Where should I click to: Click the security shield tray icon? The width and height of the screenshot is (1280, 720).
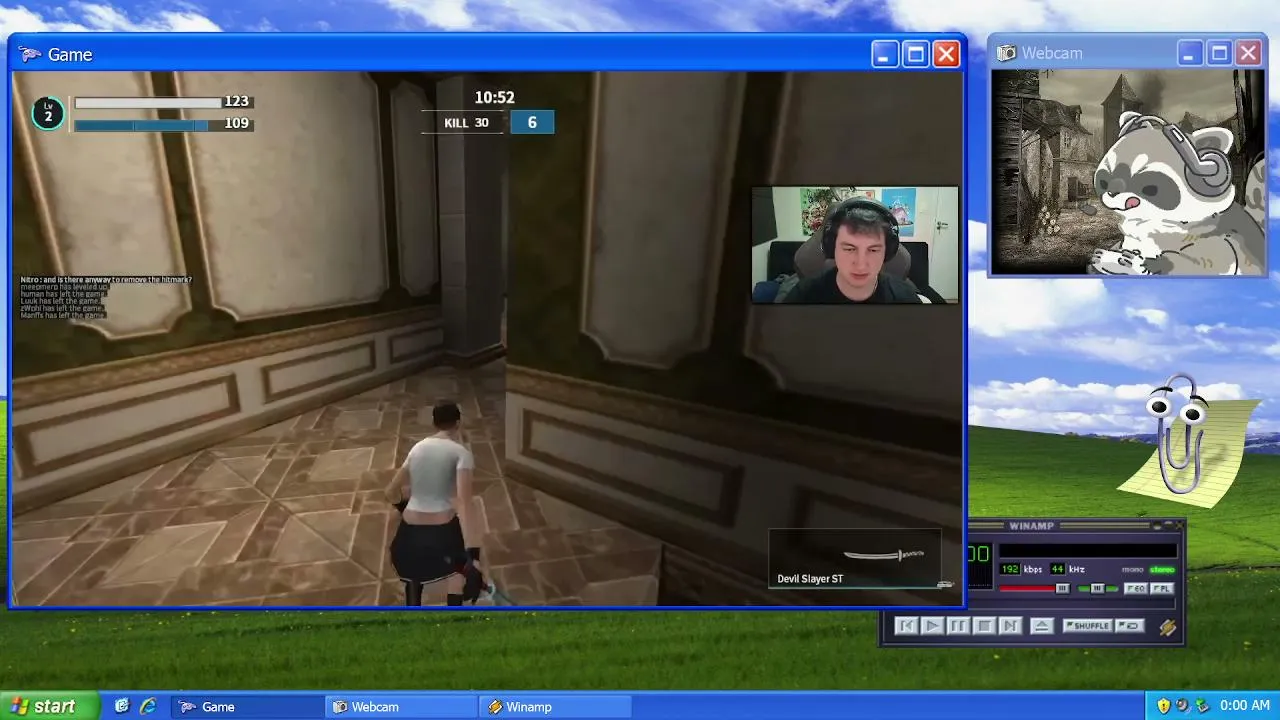click(x=1163, y=706)
